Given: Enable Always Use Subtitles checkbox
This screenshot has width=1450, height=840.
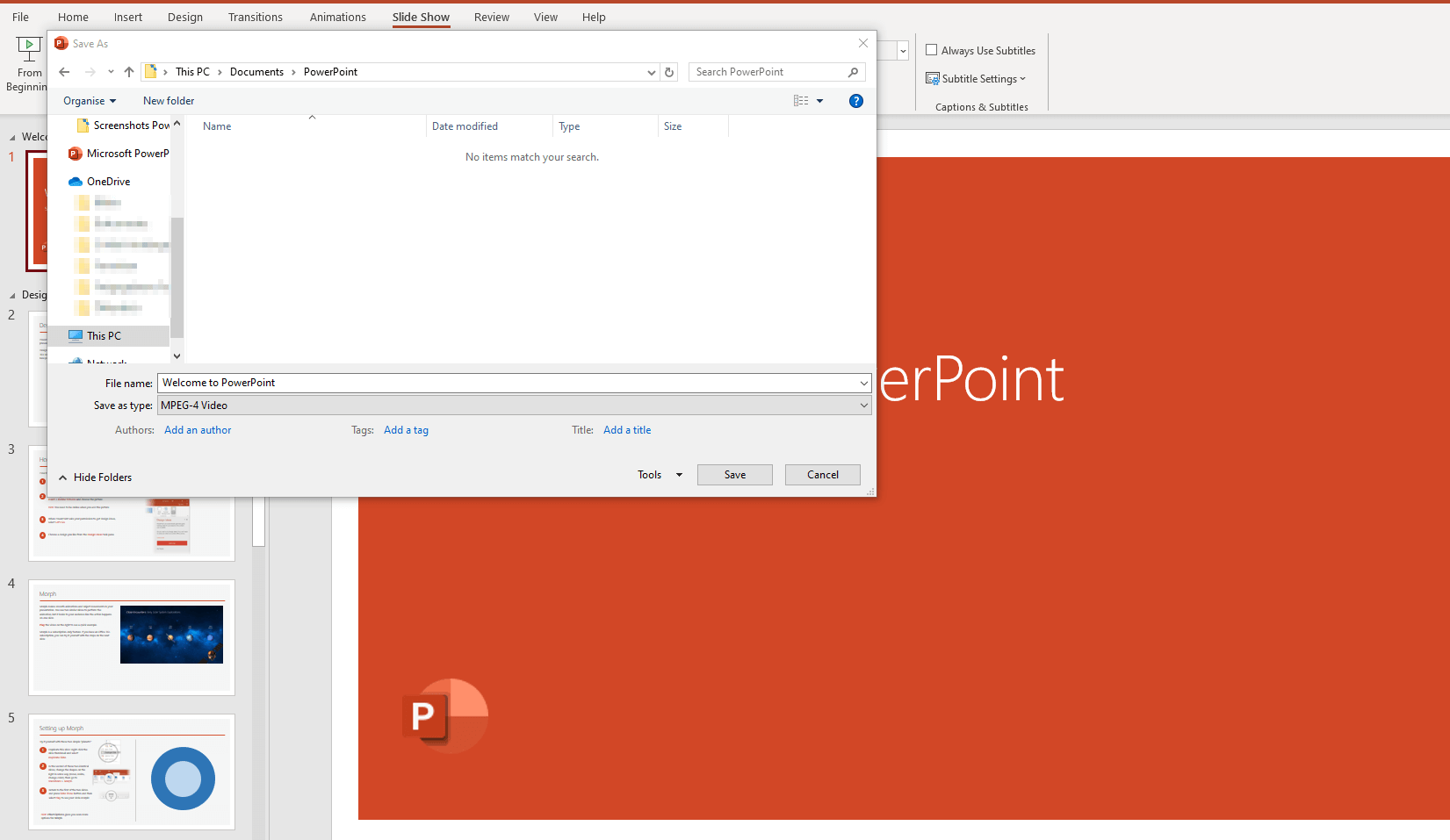Looking at the screenshot, I should [x=932, y=50].
